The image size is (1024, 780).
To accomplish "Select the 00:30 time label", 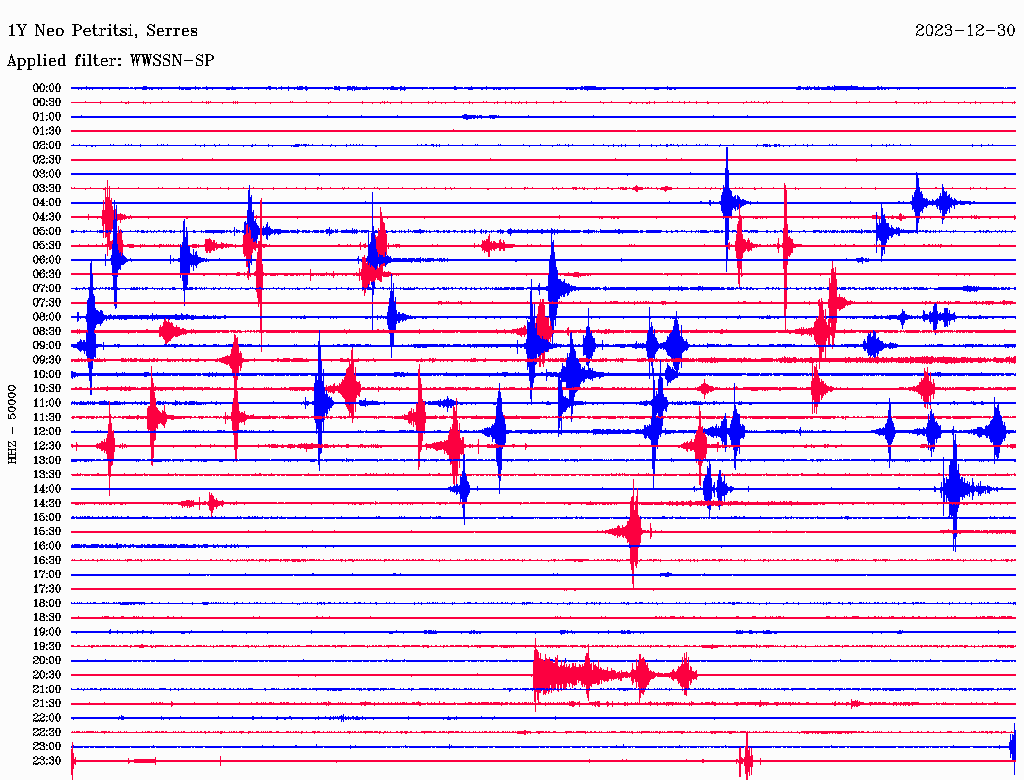I will (x=47, y=103).
